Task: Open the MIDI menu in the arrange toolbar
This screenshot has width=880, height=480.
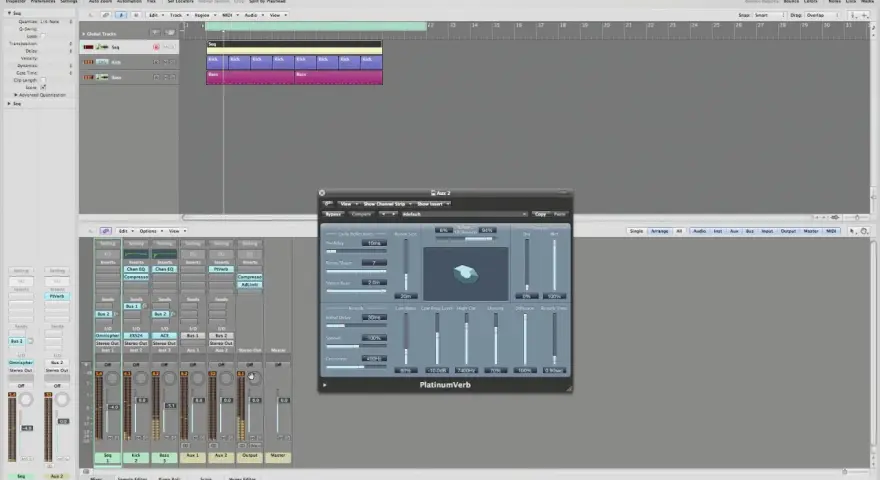Action: coord(230,15)
